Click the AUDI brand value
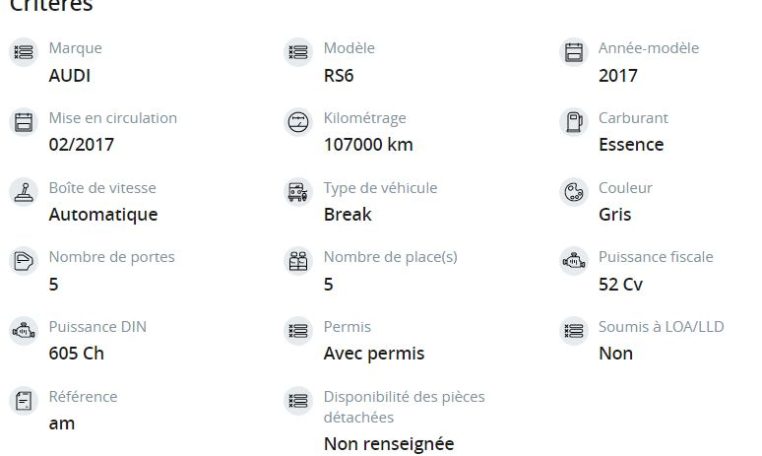Image resolution: width=762 pixels, height=456 pixels. 69,76
